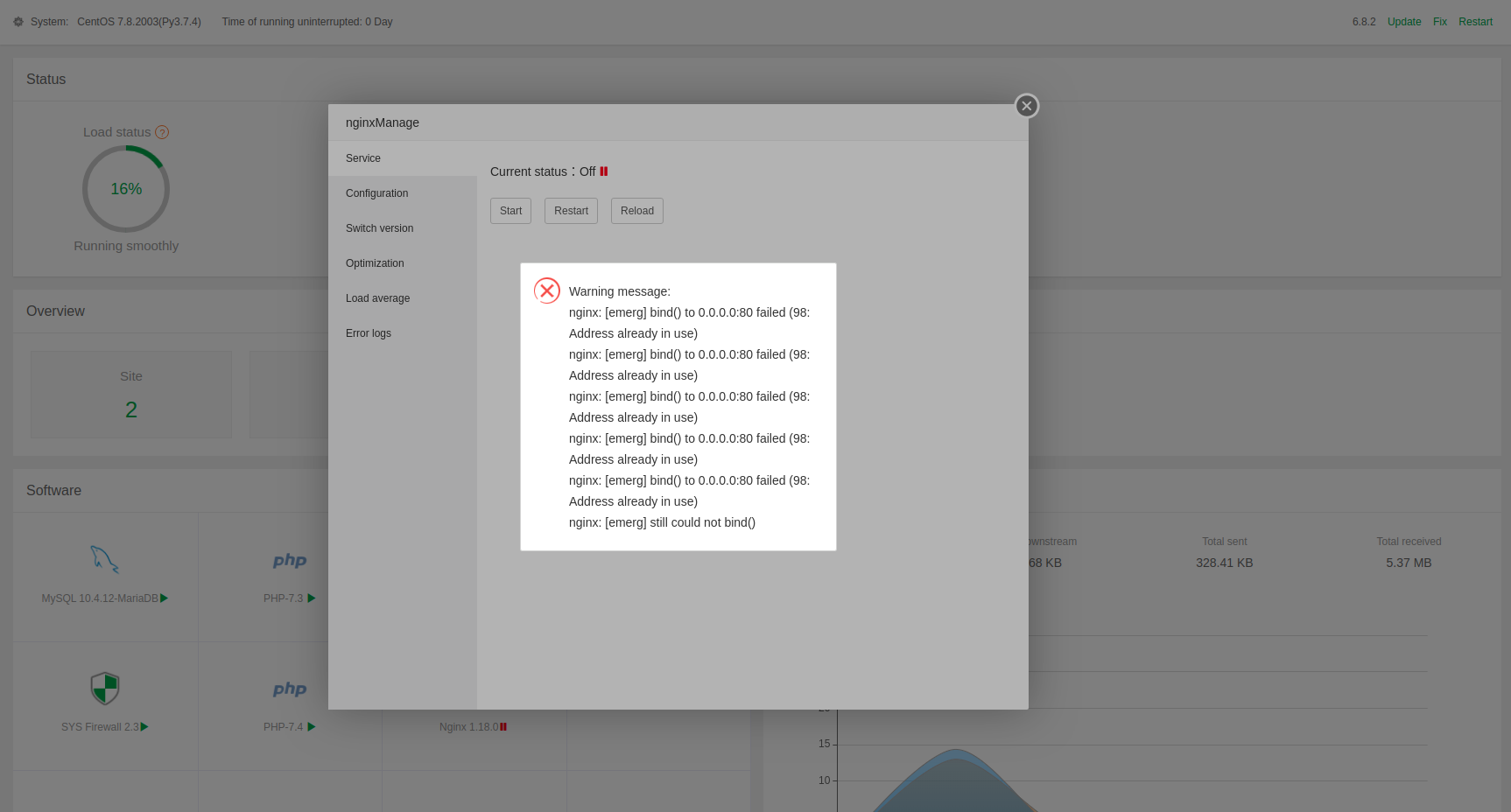Click the Fix link in header

click(1439, 22)
